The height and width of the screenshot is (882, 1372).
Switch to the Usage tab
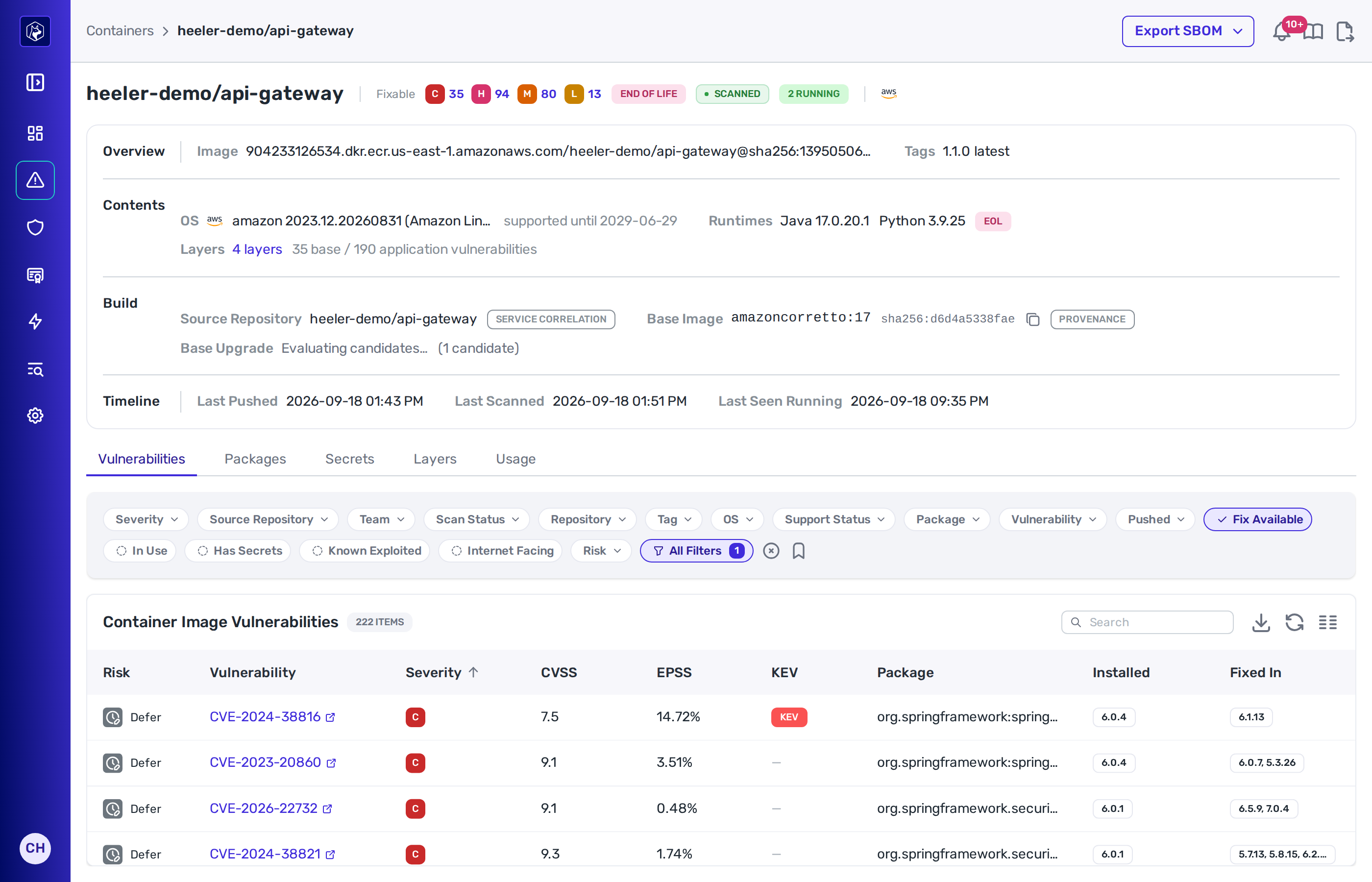click(x=515, y=459)
